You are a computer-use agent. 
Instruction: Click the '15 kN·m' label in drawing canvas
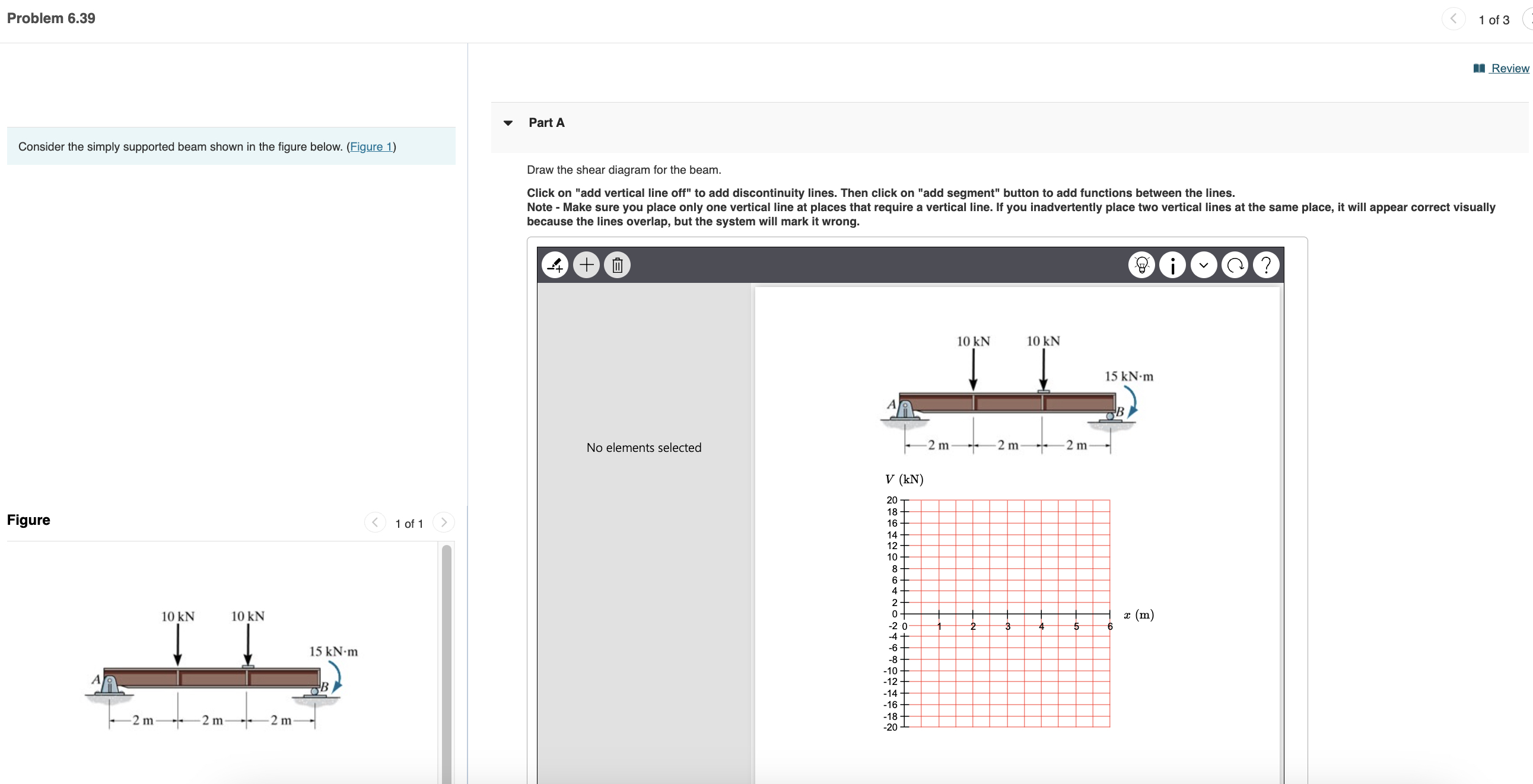(1129, 376)
